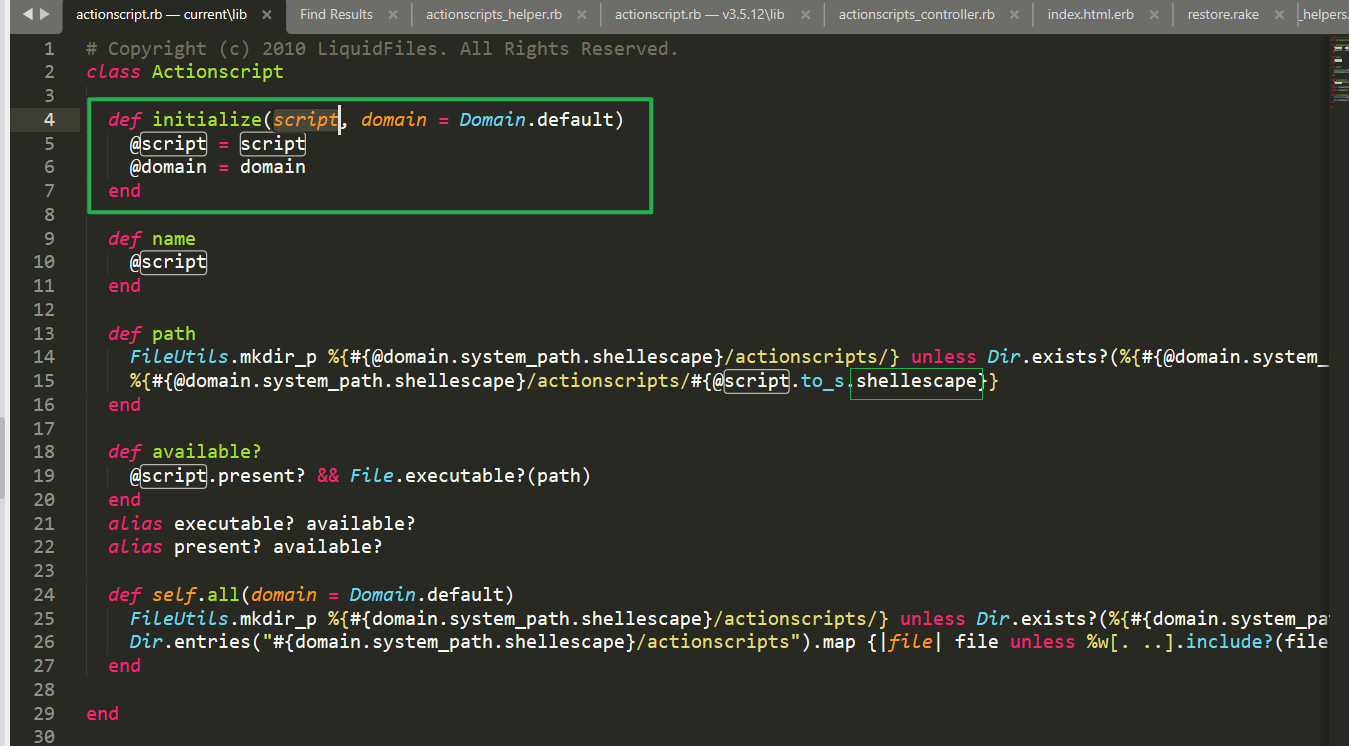Click the minimap code preview

(1338, 72)
